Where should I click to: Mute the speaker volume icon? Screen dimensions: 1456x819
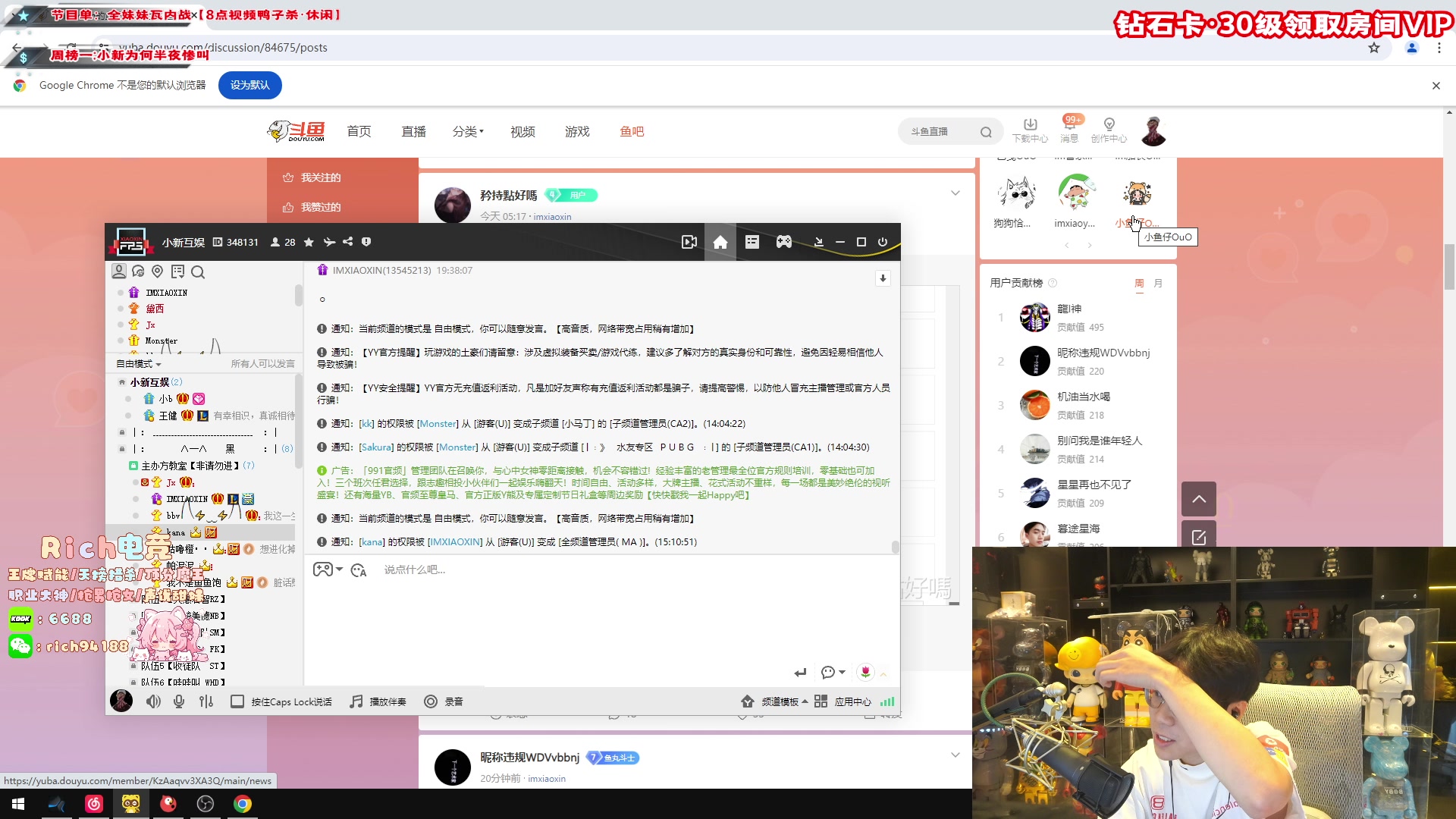pos(153,701)
